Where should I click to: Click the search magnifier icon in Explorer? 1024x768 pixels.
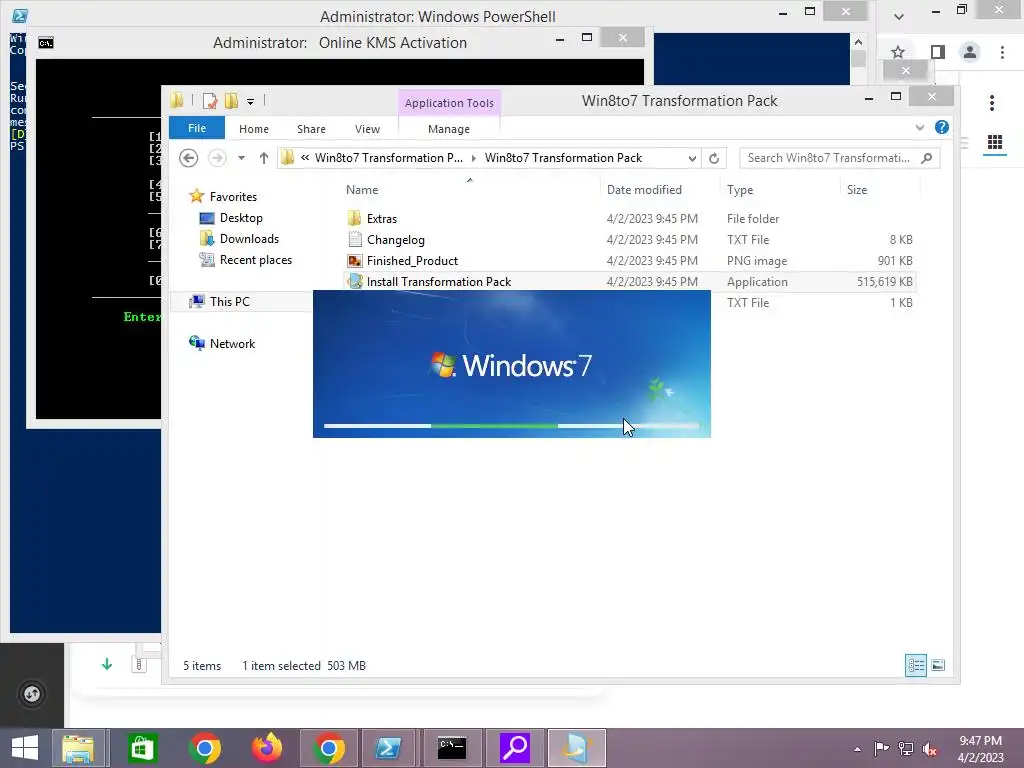point(927,158)
